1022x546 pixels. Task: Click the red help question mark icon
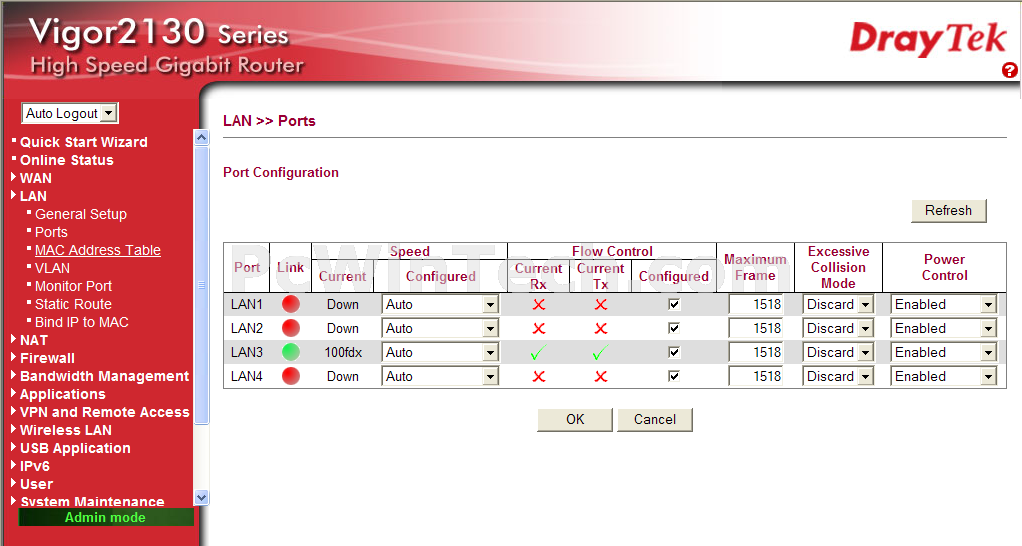[x=1010, y=70]
